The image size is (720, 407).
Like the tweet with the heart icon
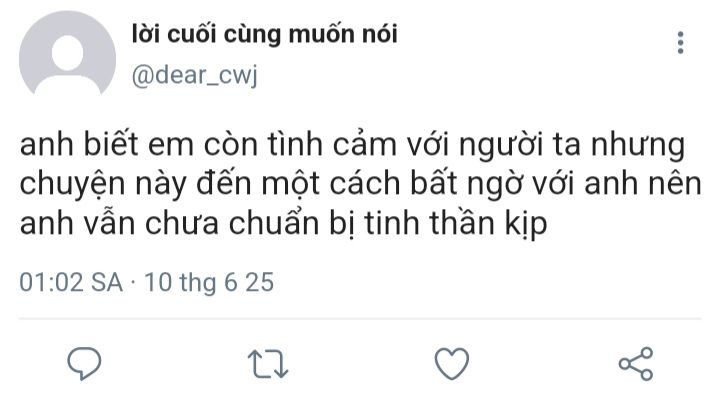452,363
